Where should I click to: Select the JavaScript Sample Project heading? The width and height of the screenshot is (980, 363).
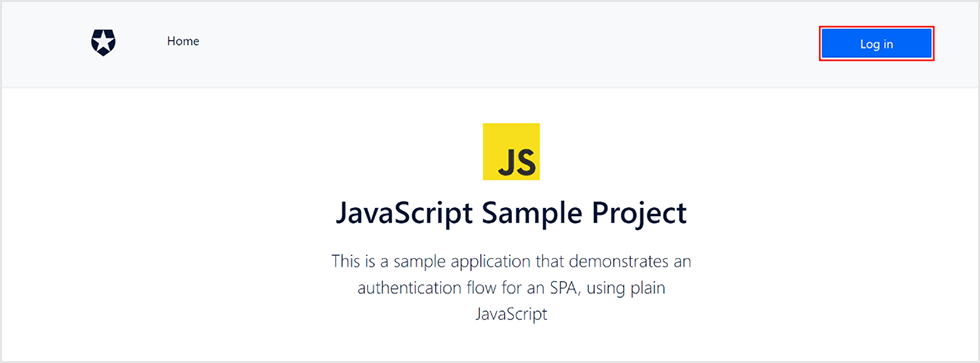pos(511,214)
